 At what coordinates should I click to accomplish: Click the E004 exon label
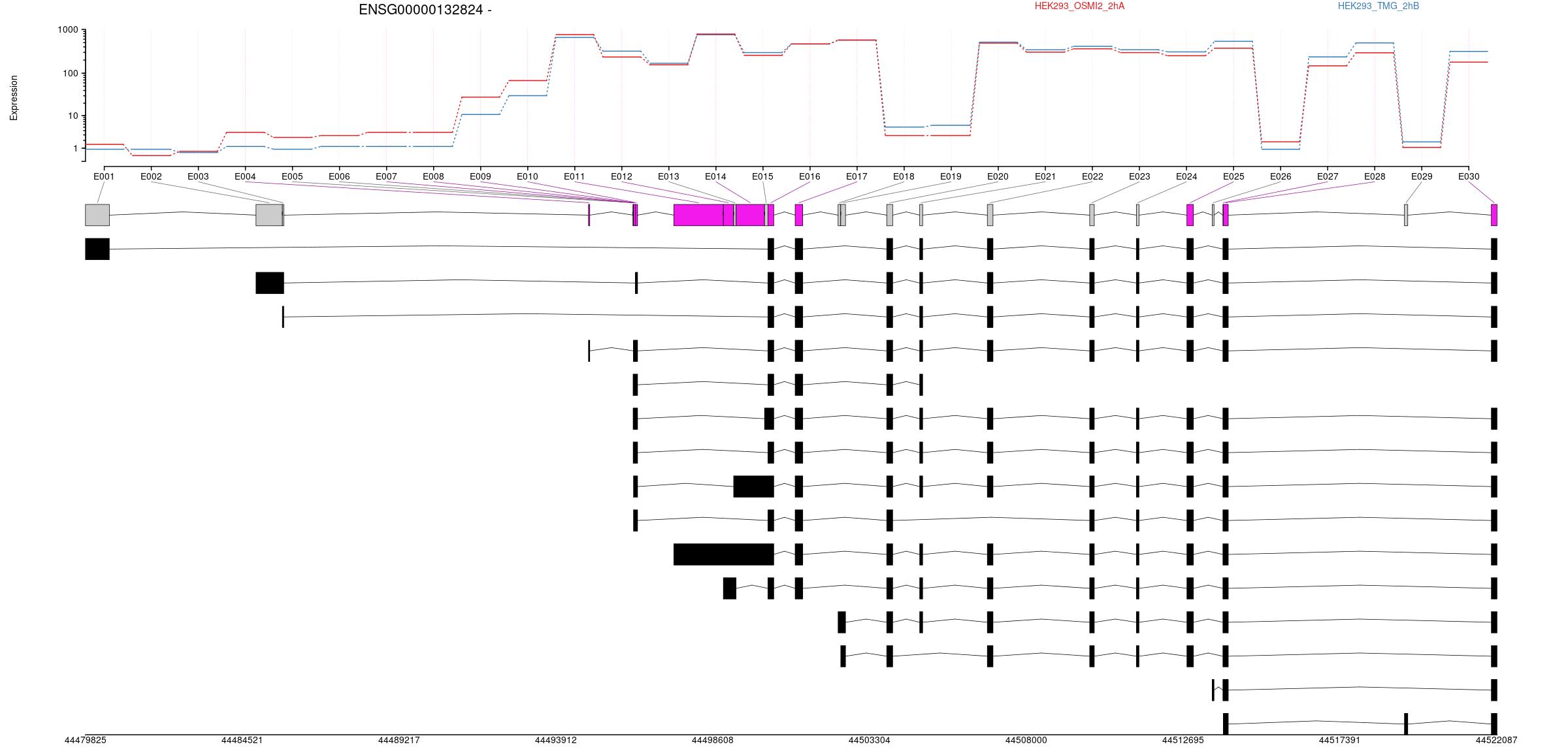pos(245,176)
